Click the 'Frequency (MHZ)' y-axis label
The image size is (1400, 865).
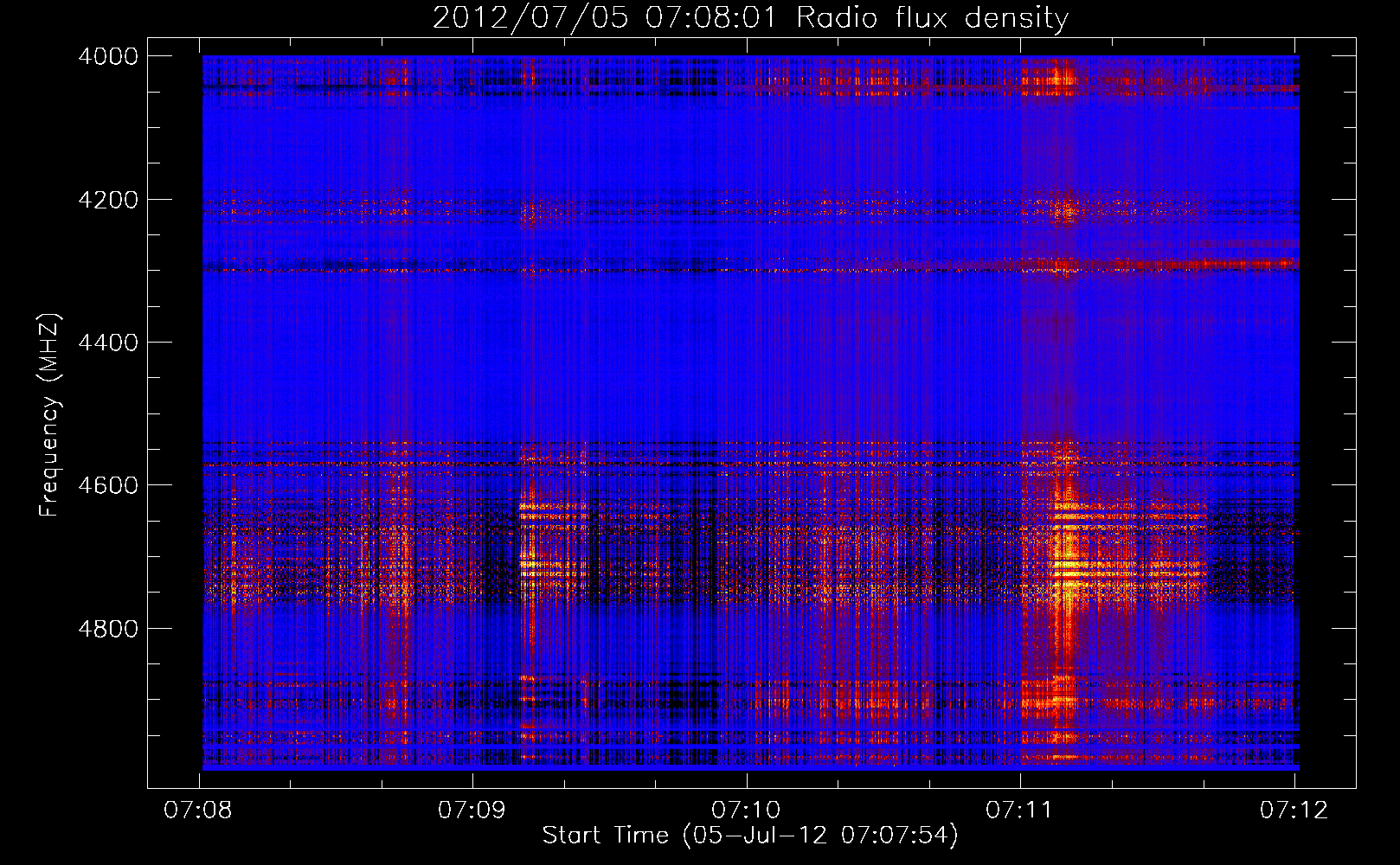(x=50, y=416)
